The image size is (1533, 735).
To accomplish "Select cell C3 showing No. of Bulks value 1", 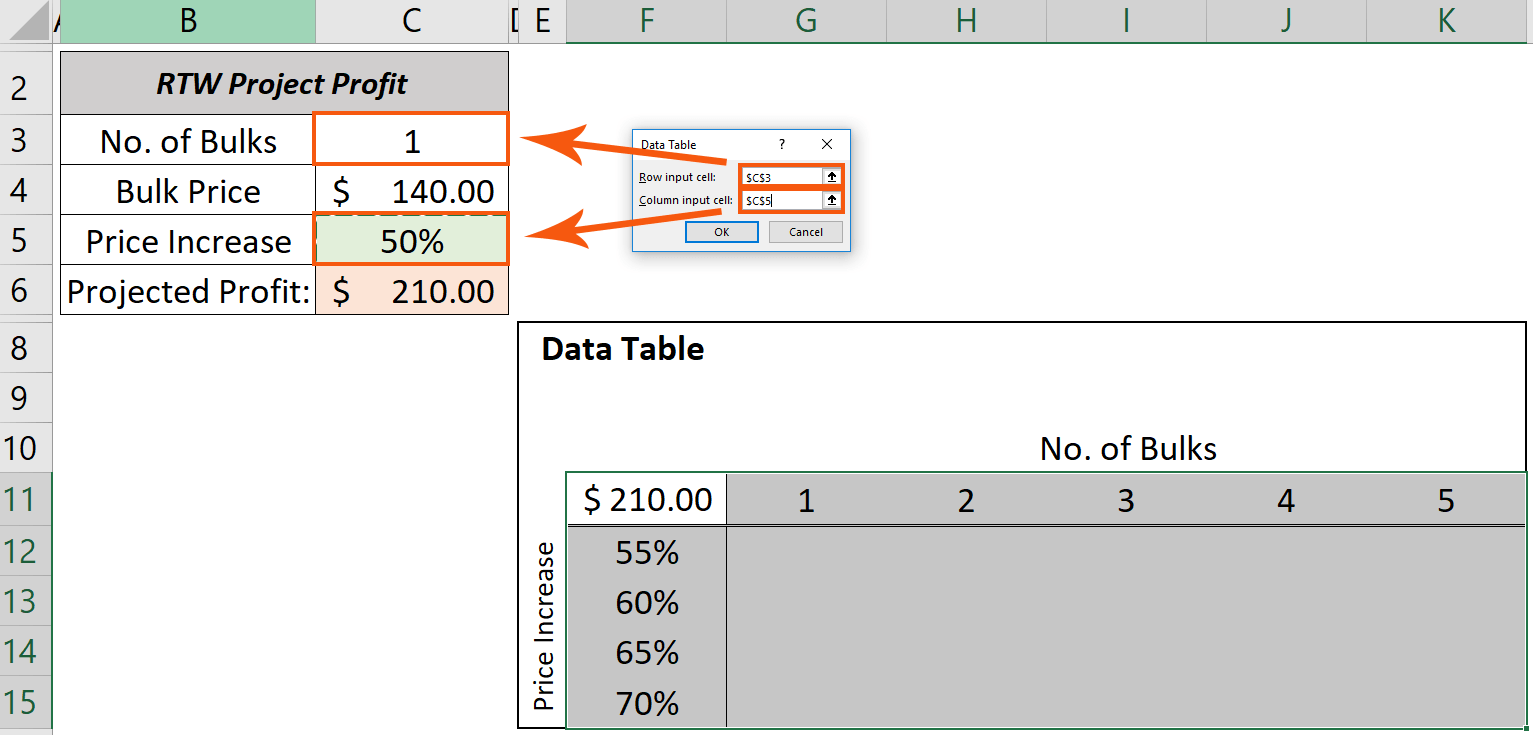I will 410,139.
